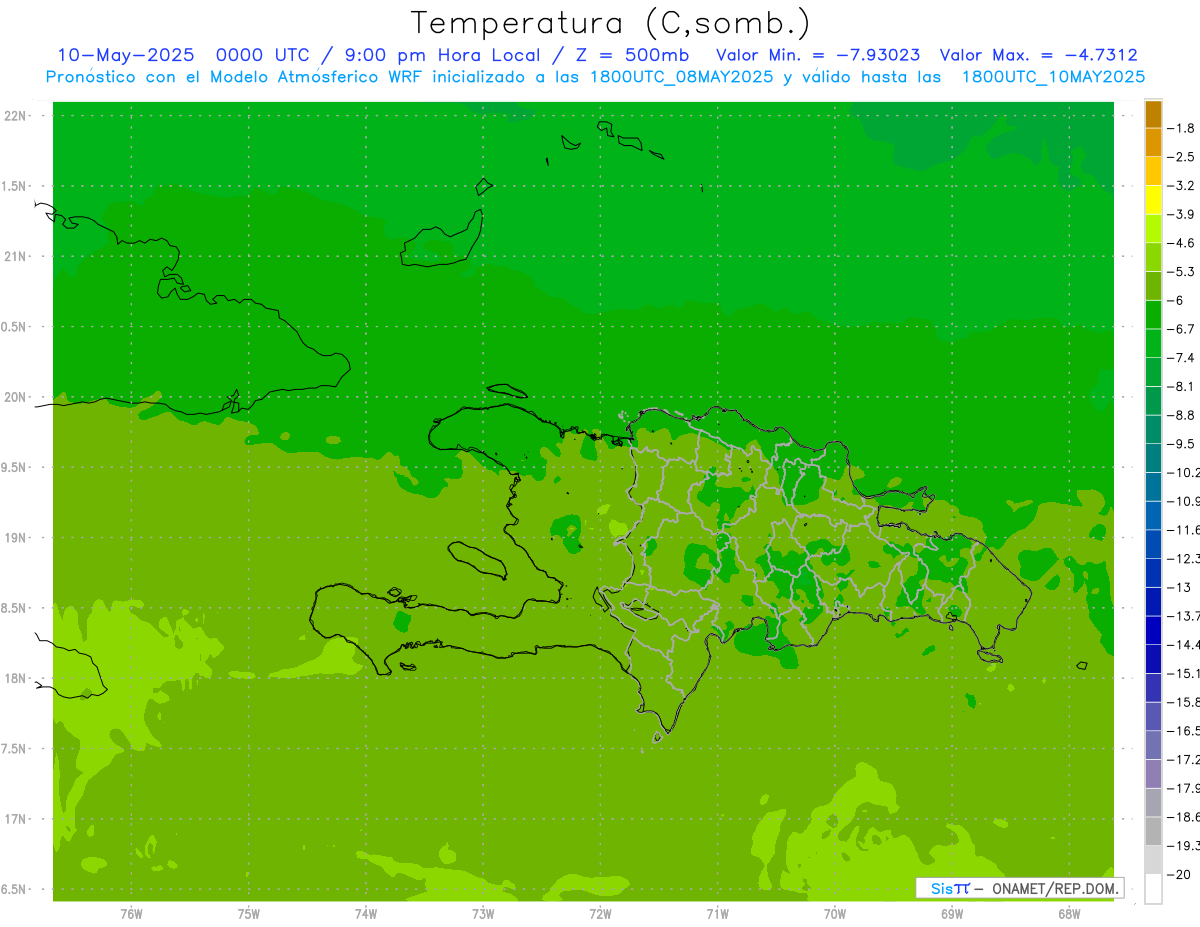Click the "-9.5" colorbar label
Viewport: 1200px width, 927px height.
tap(1182, 444)
